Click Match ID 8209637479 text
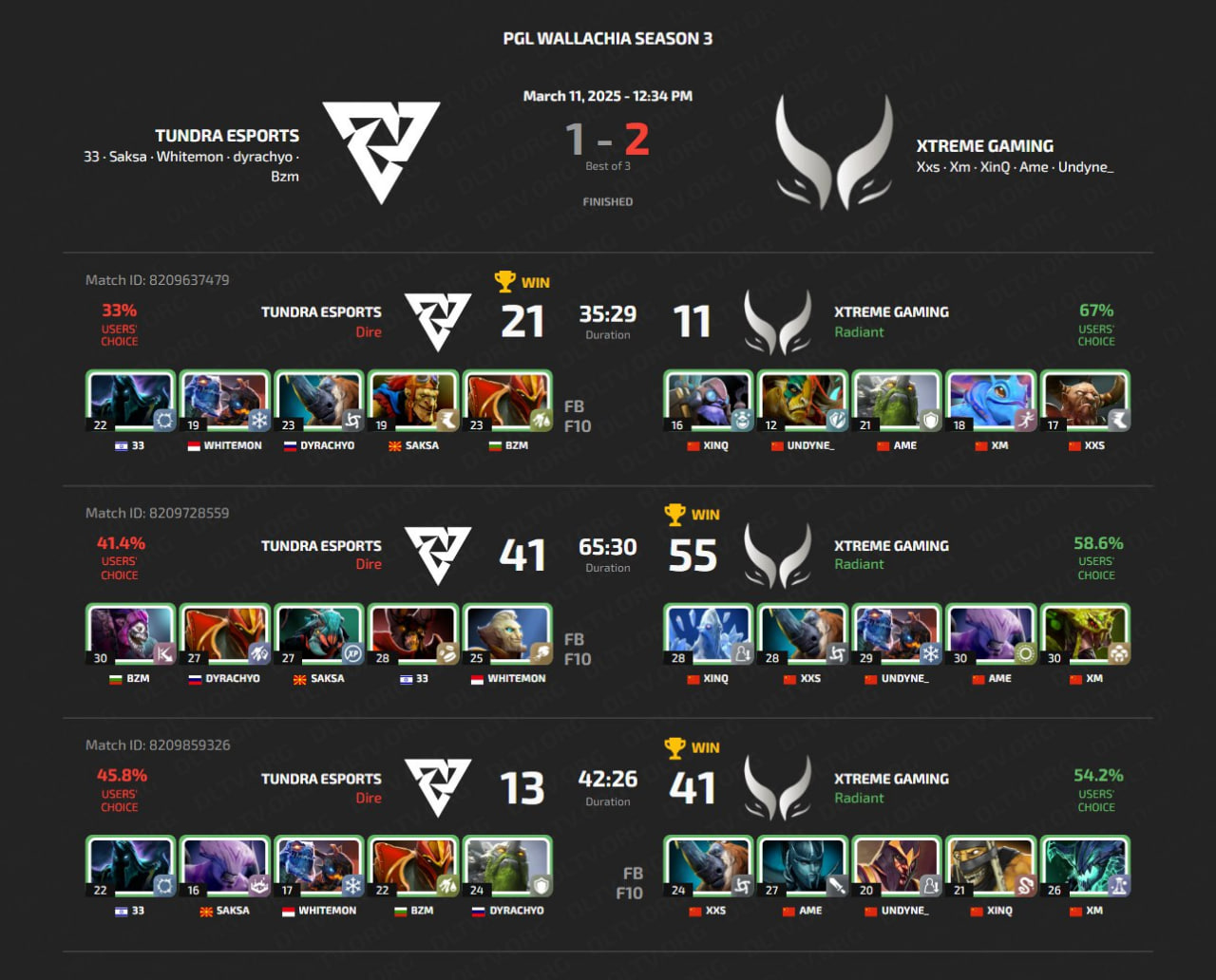 (157, 280)
